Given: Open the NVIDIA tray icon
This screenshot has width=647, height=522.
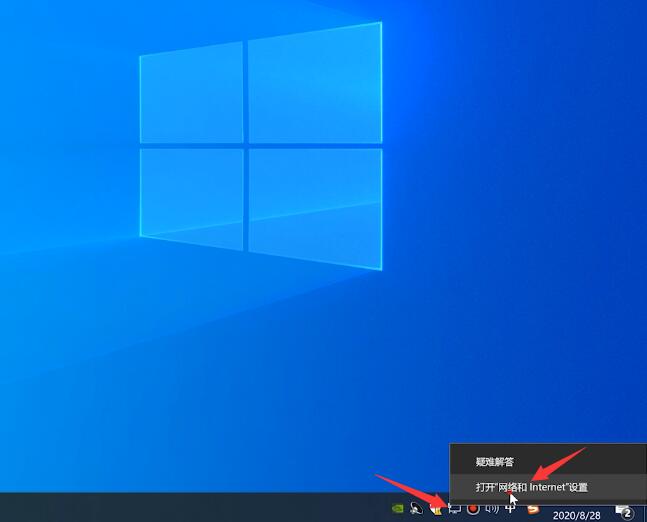Looking at the screenshot, I should (397, 508).
